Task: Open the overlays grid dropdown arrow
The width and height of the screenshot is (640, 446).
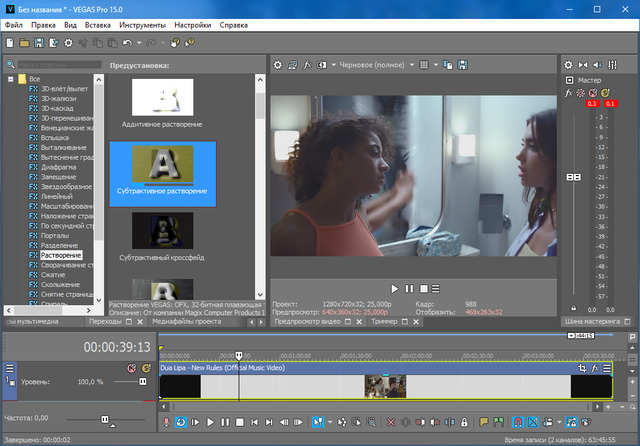Action: coord(438,64)
